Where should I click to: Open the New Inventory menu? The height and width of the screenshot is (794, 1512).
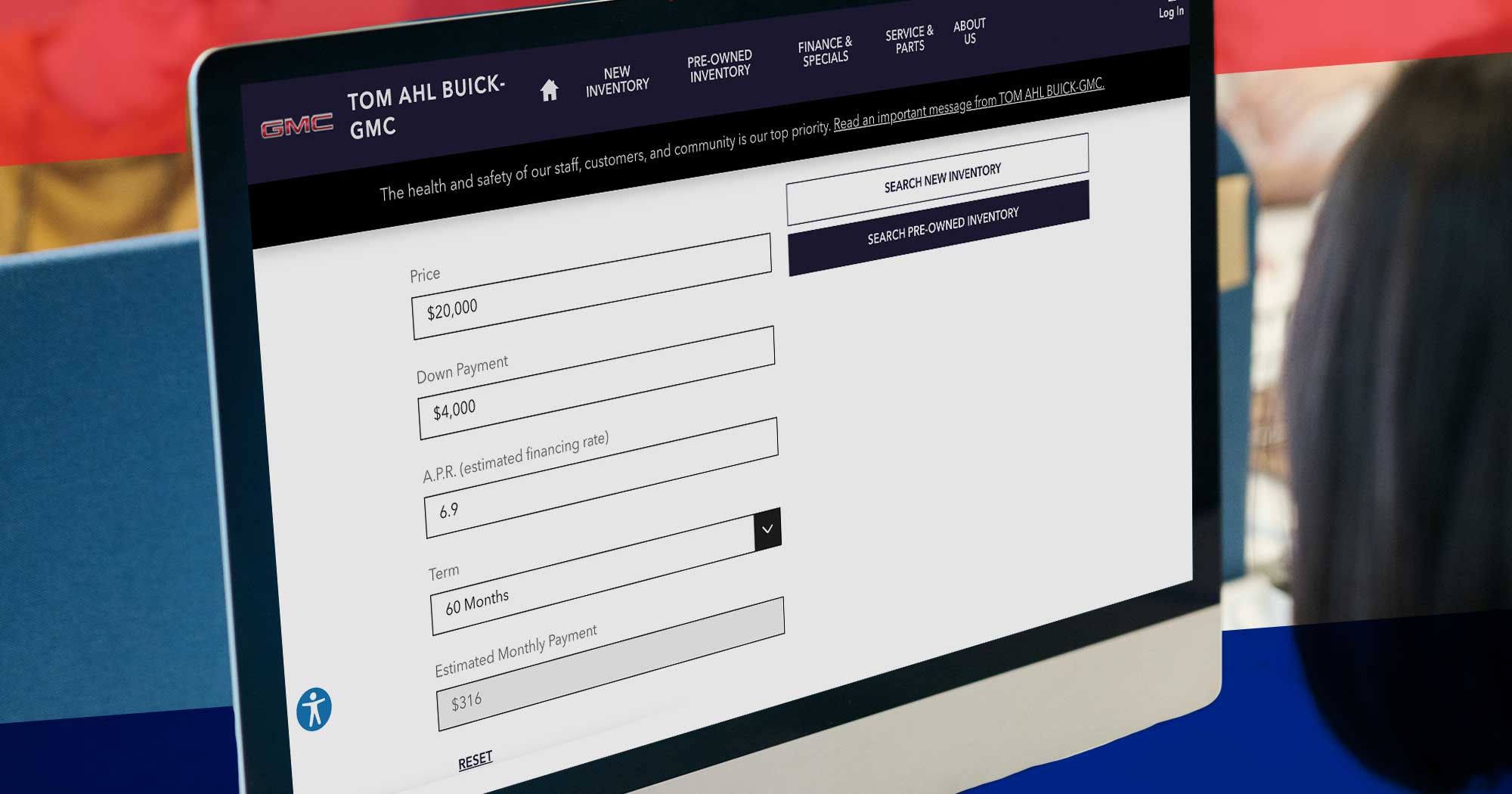pyautogui.click(x=617, y=80)
